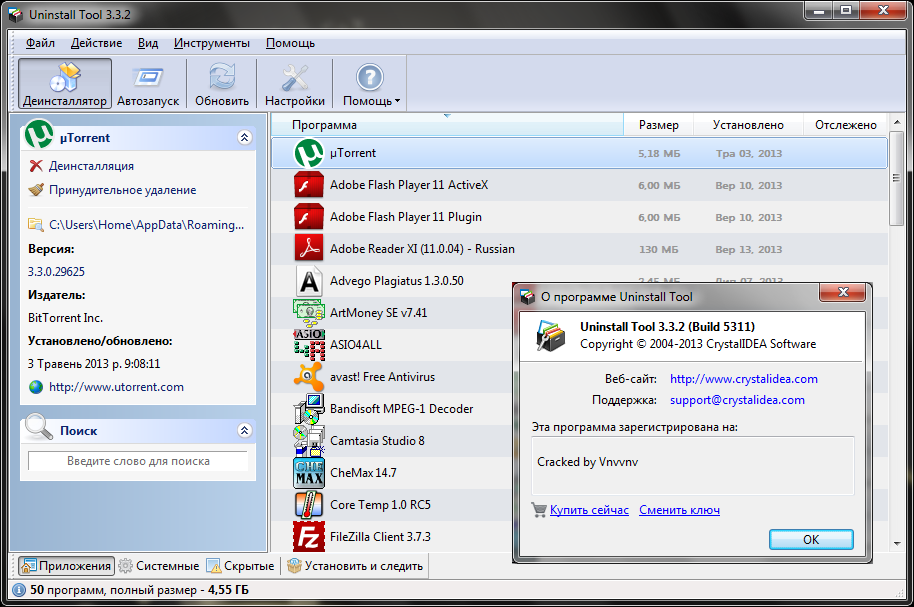
Task: Select Advego Plagiatus icon
Action: click(x=308, y=281)
